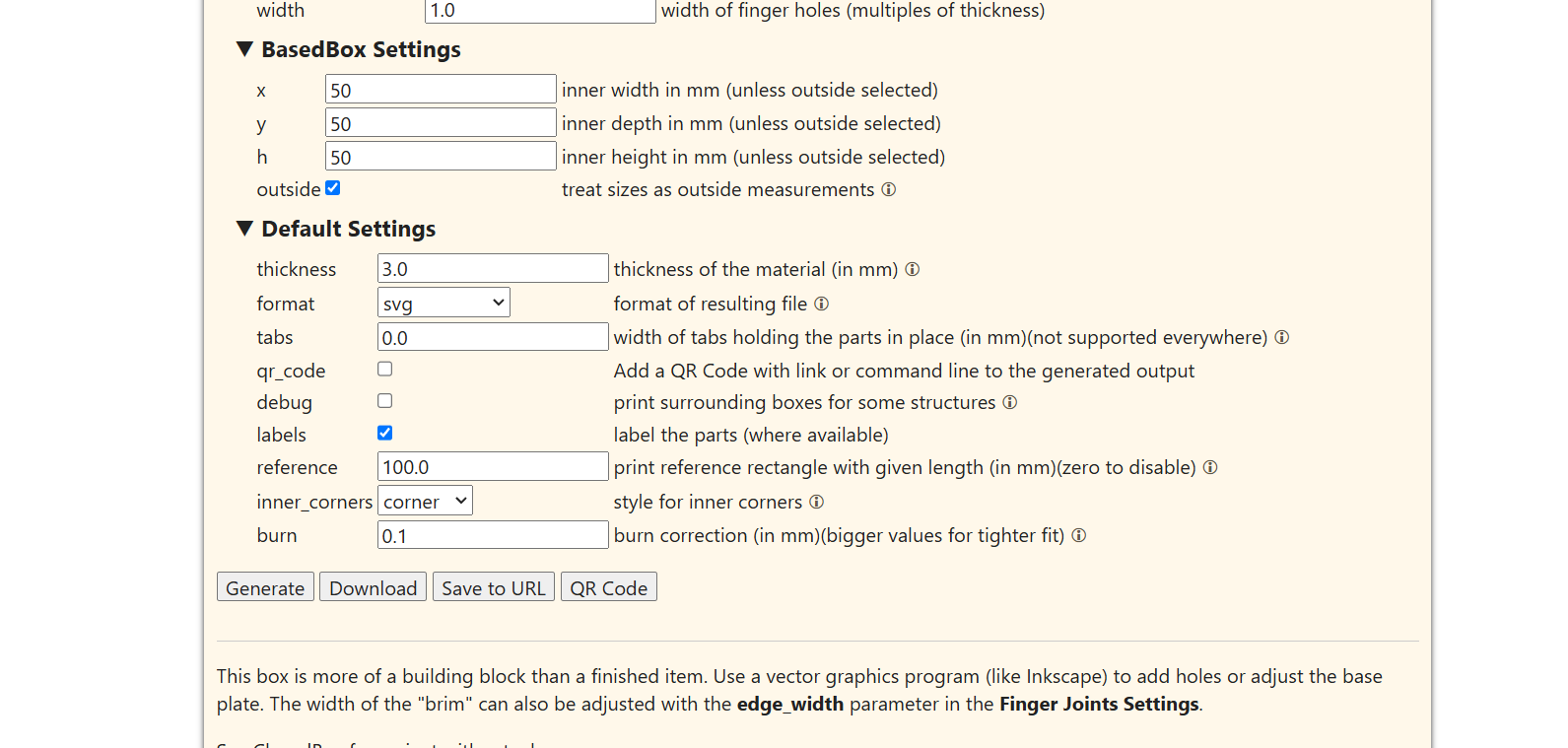
Task: Focus the tabs input field
Action: pos(493,337)
